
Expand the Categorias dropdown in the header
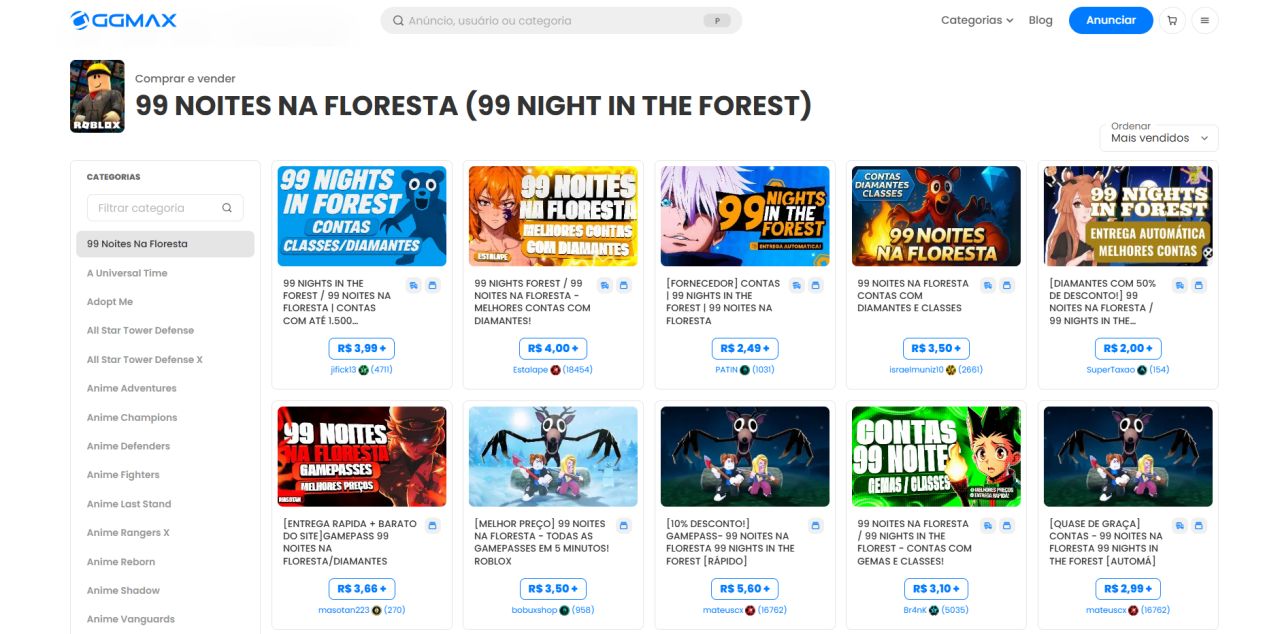975,20
